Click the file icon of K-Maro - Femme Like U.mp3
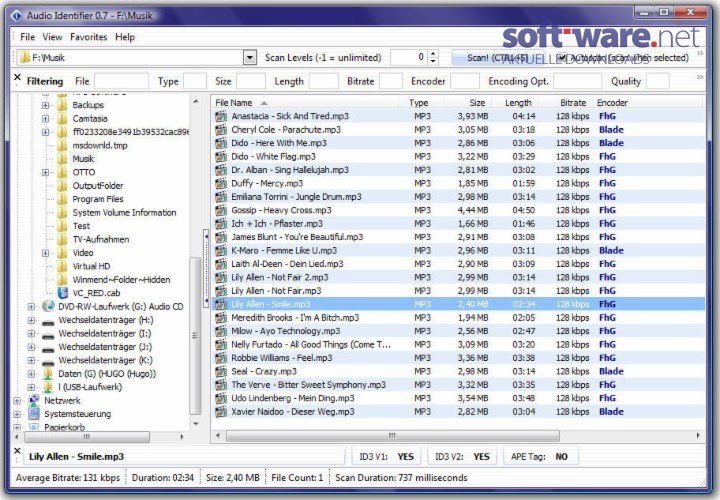The image size is (720, 500). coord(221,251)
